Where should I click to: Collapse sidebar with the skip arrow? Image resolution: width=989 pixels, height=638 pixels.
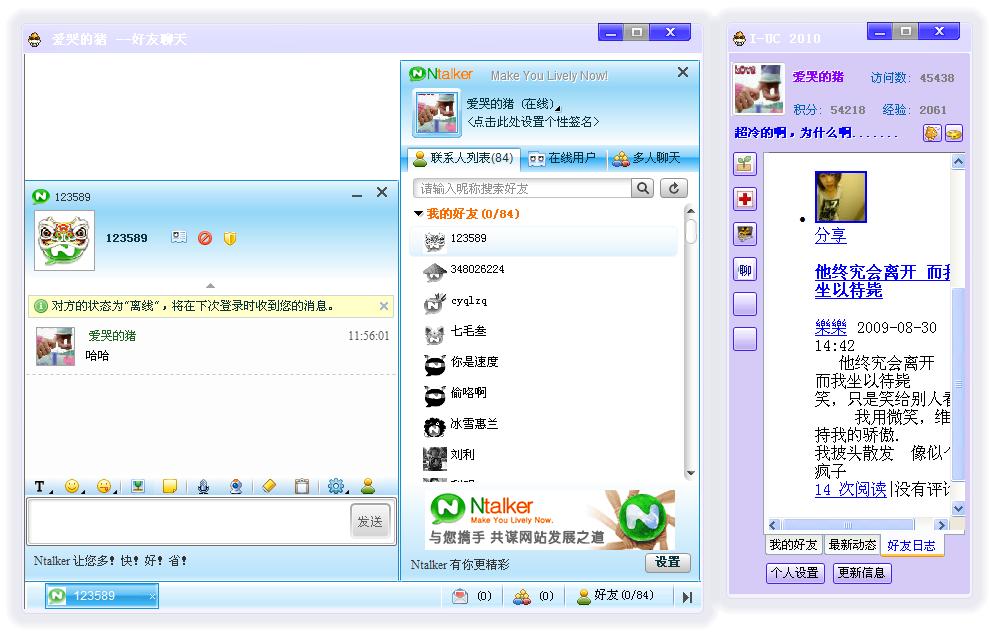click(688, 596)
